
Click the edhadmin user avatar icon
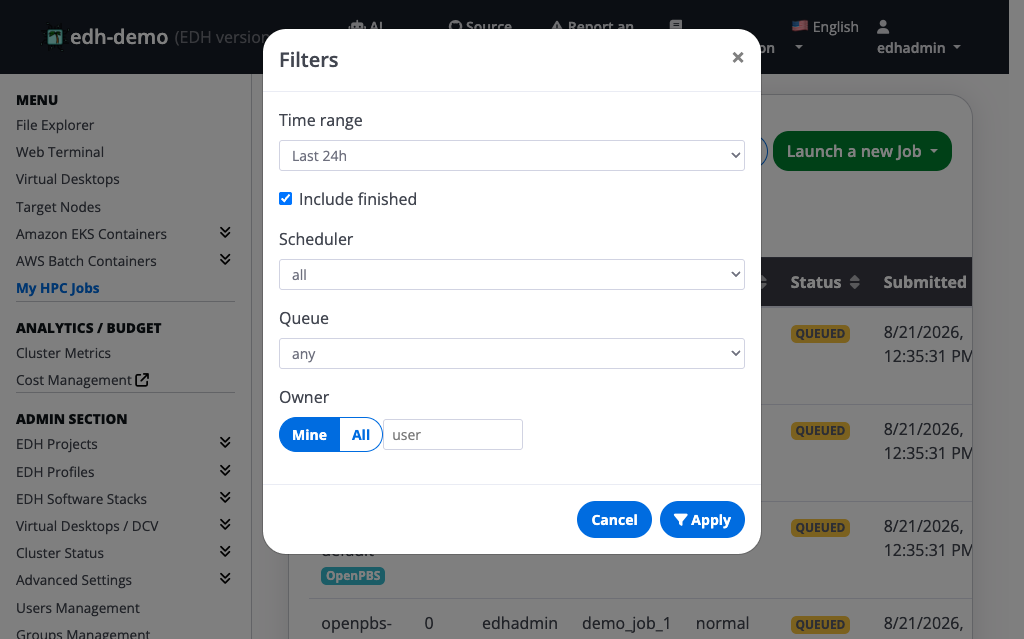(883, 27)
